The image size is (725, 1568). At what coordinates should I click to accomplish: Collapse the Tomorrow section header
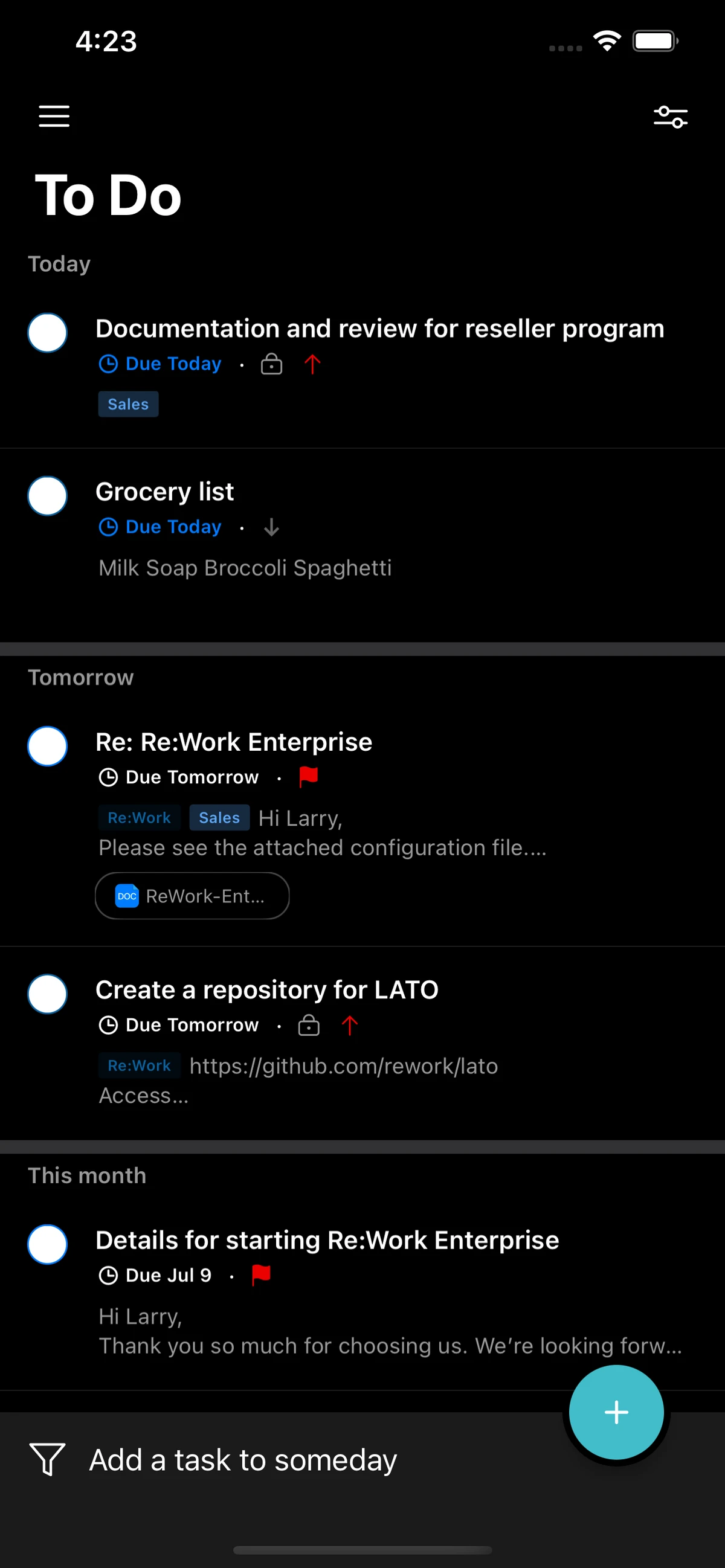(x=81, y=677)
